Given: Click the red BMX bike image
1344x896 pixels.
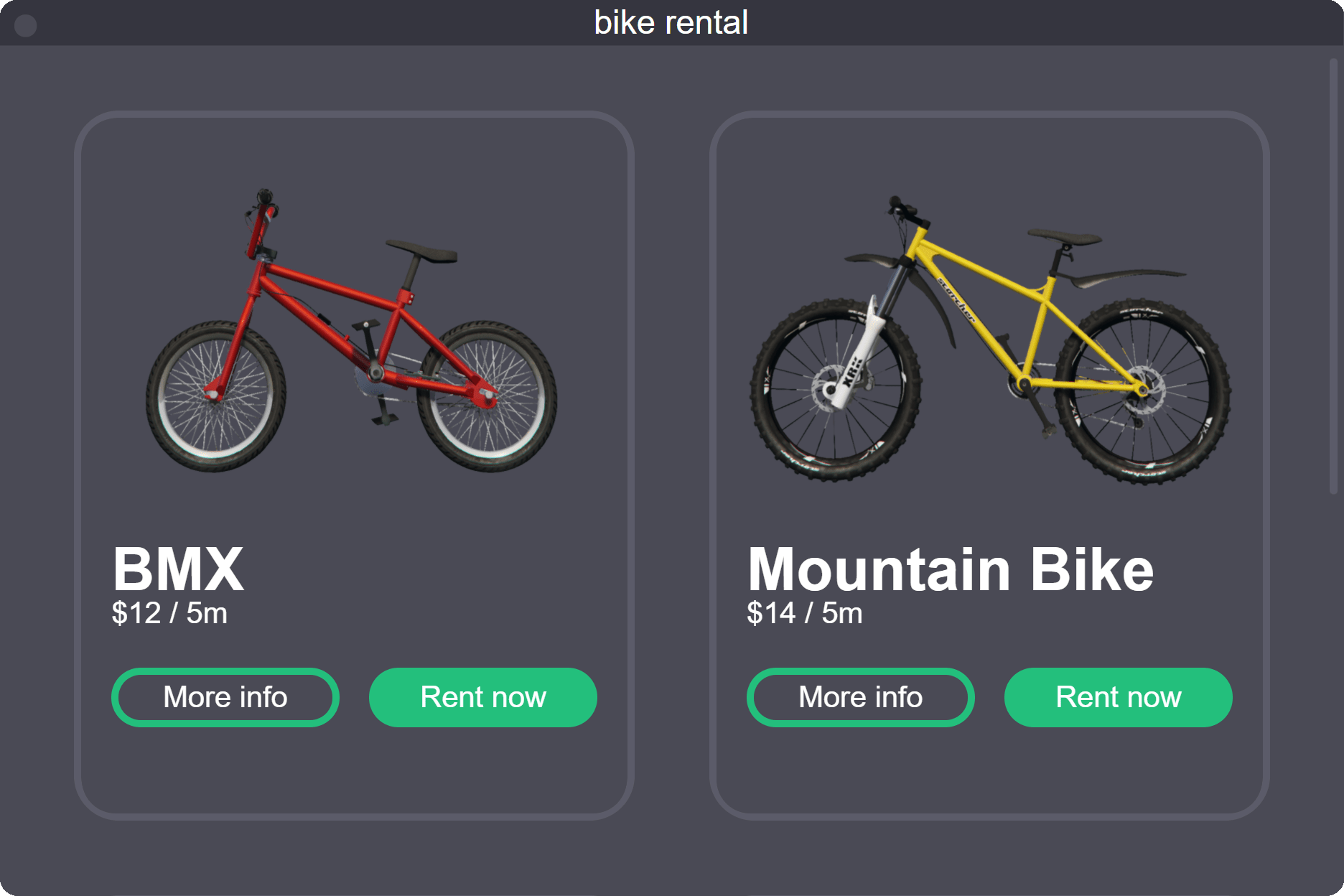Looking at the screenshot, I should coord(351,331).
